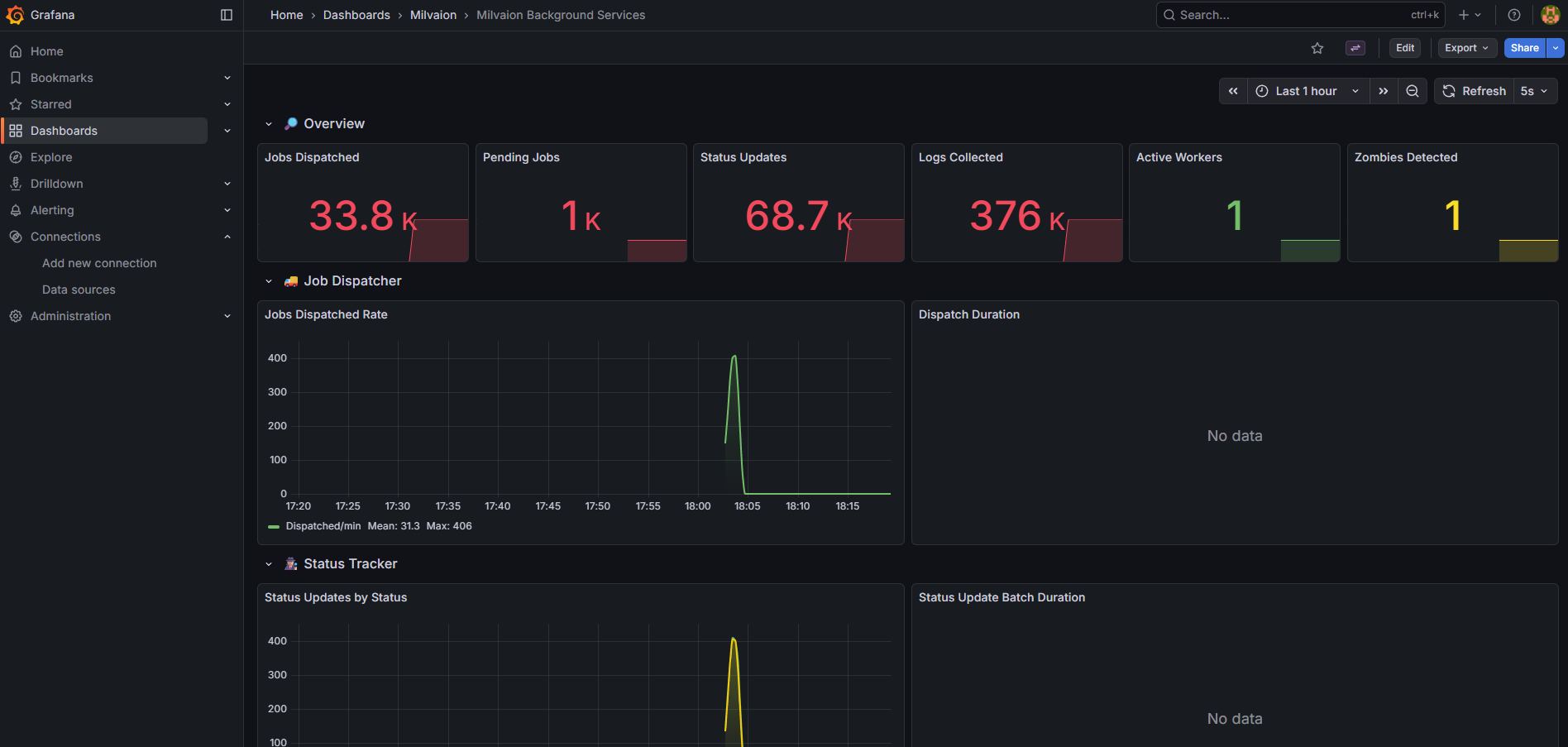Open Help via question mark icon
This screenshot has width=1568, height=747.
click(x=1513, y=14)
